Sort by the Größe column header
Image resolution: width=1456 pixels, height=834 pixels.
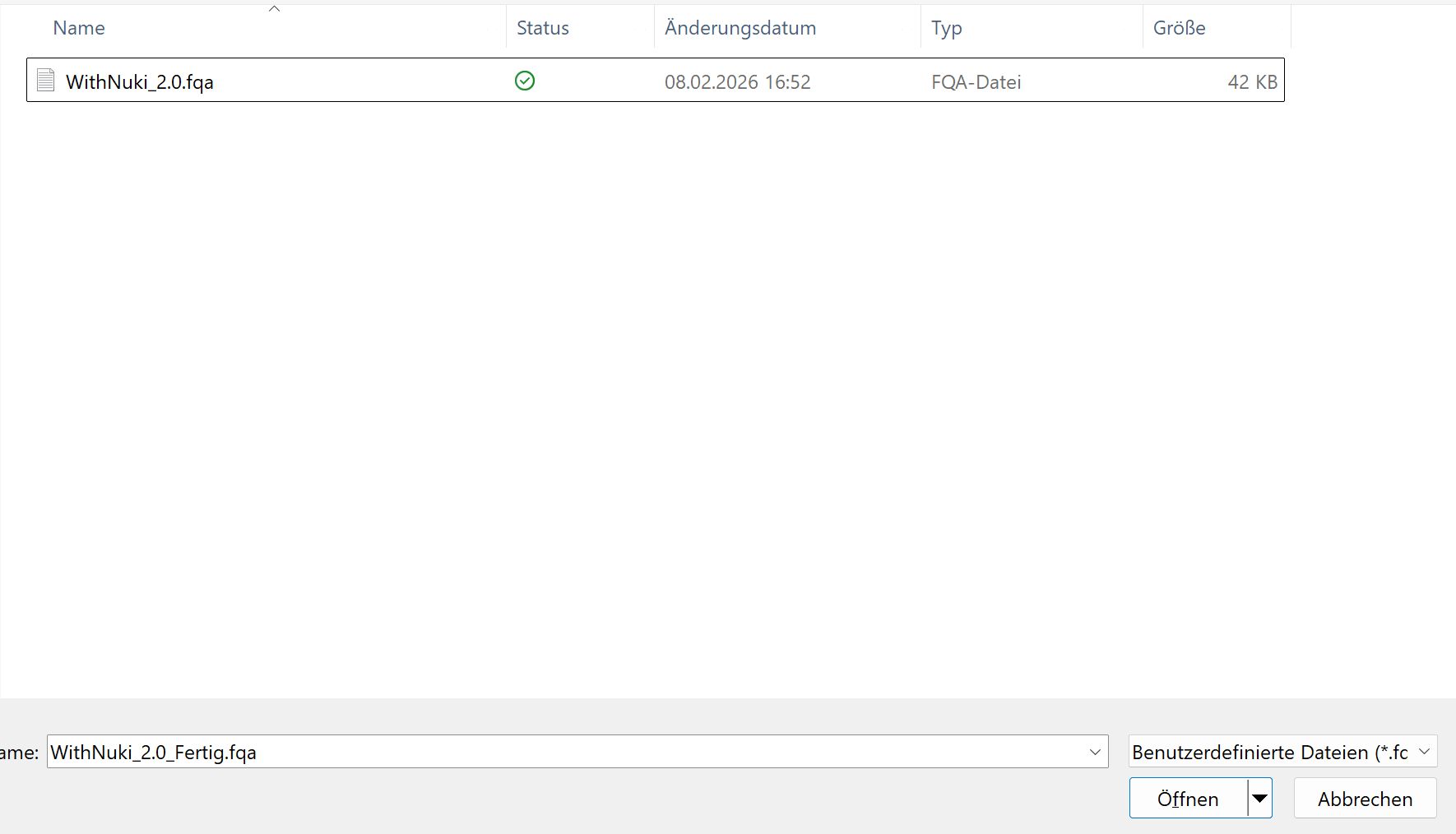pyautogui.click(x=1179, y=28)
